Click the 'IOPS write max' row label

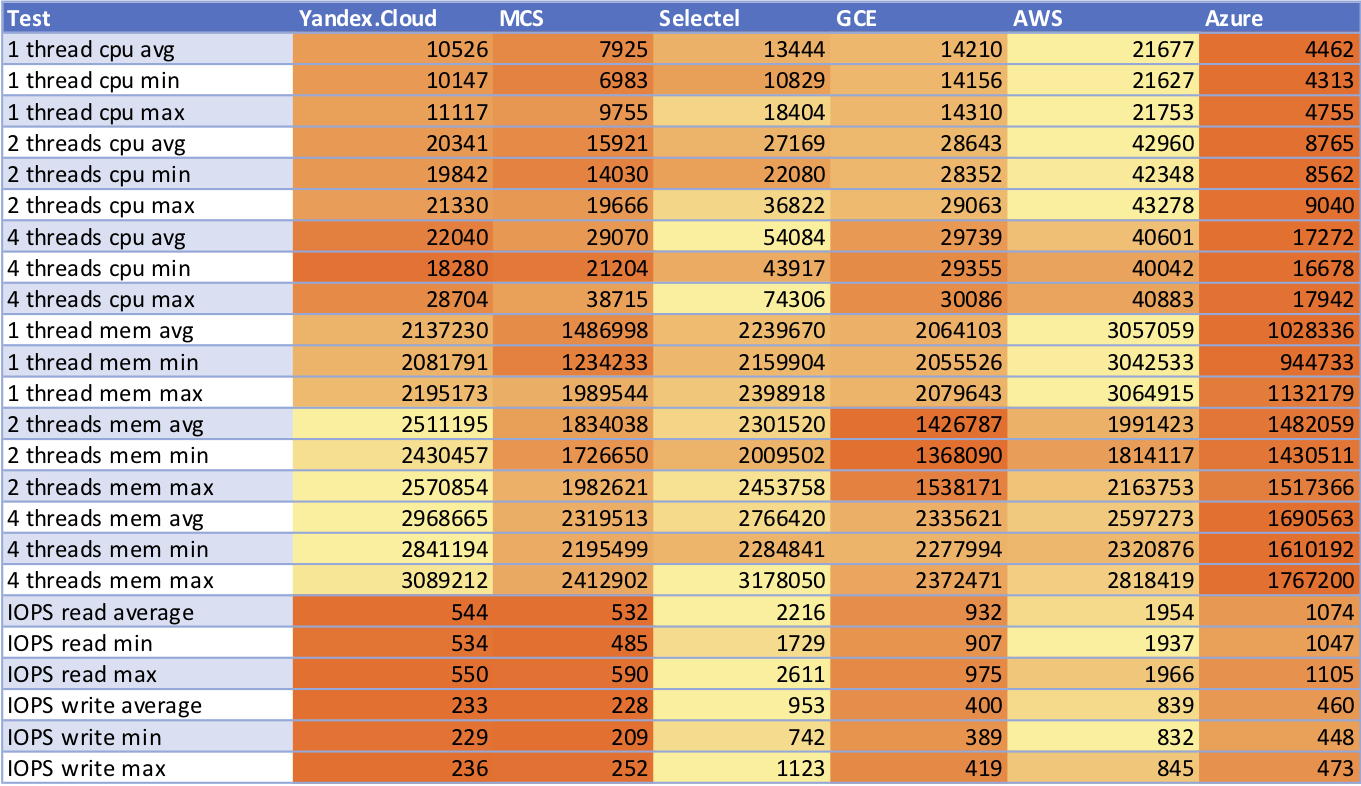pos(147,768)
